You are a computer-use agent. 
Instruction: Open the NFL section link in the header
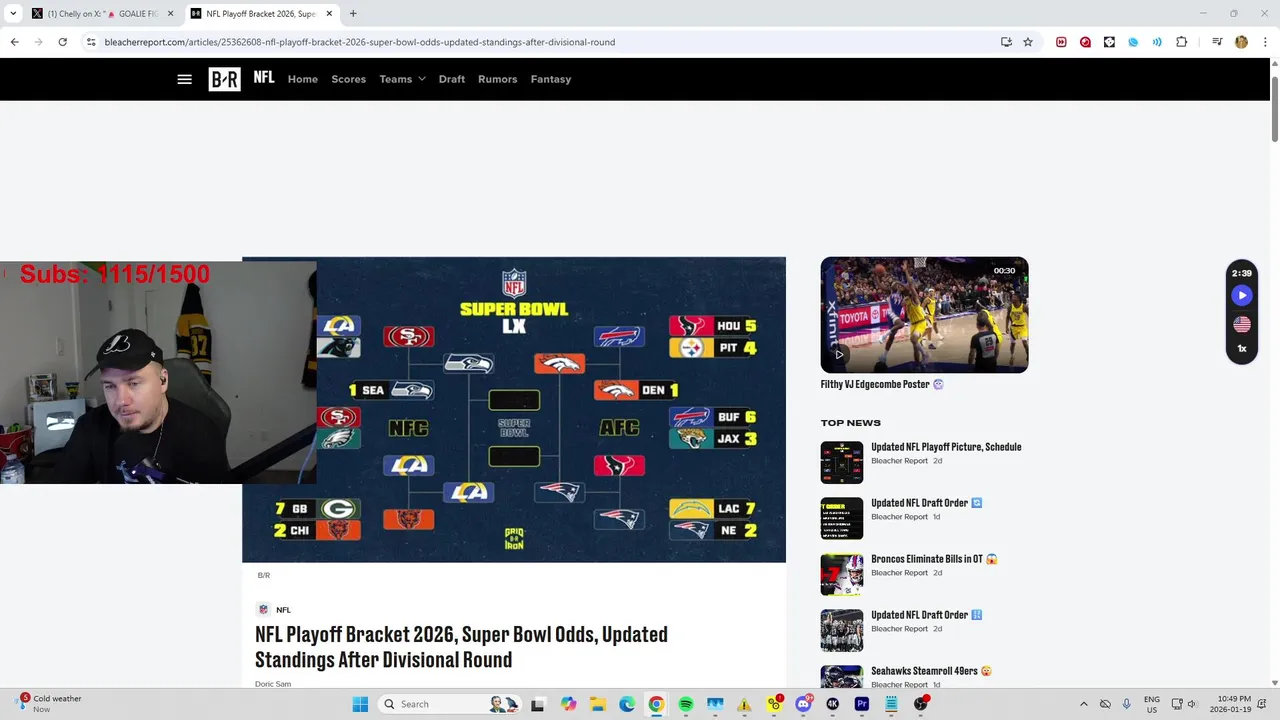(264, 78)
